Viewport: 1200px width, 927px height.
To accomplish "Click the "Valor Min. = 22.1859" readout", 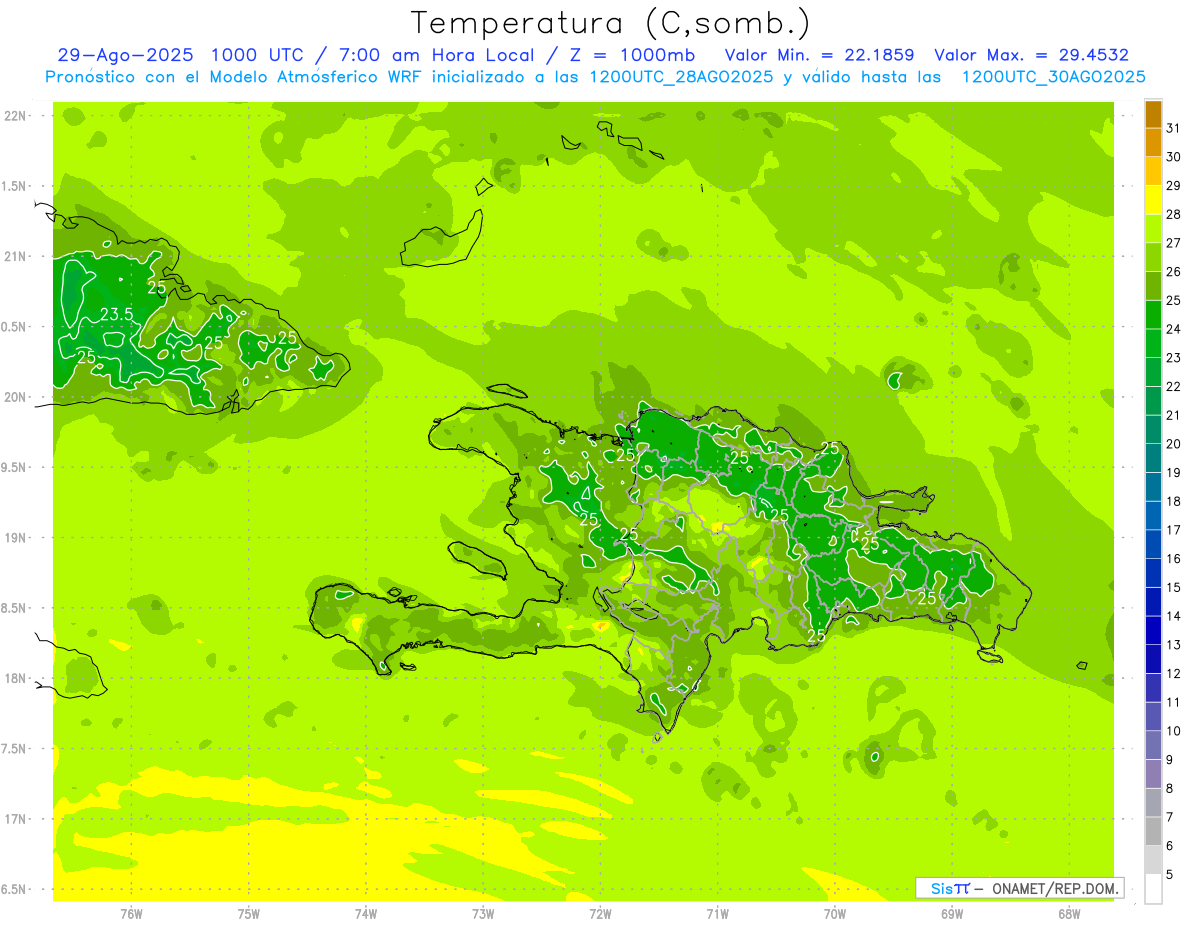I will click(819, 55).
